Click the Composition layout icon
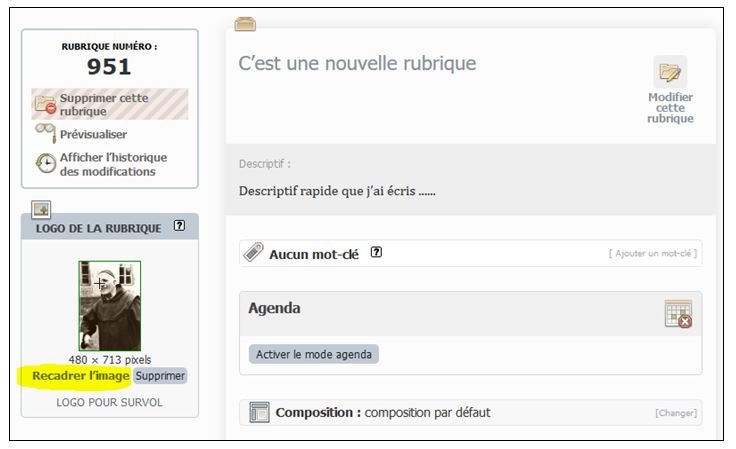The height and width of the screenshot is (449, 736). (259, 412)
